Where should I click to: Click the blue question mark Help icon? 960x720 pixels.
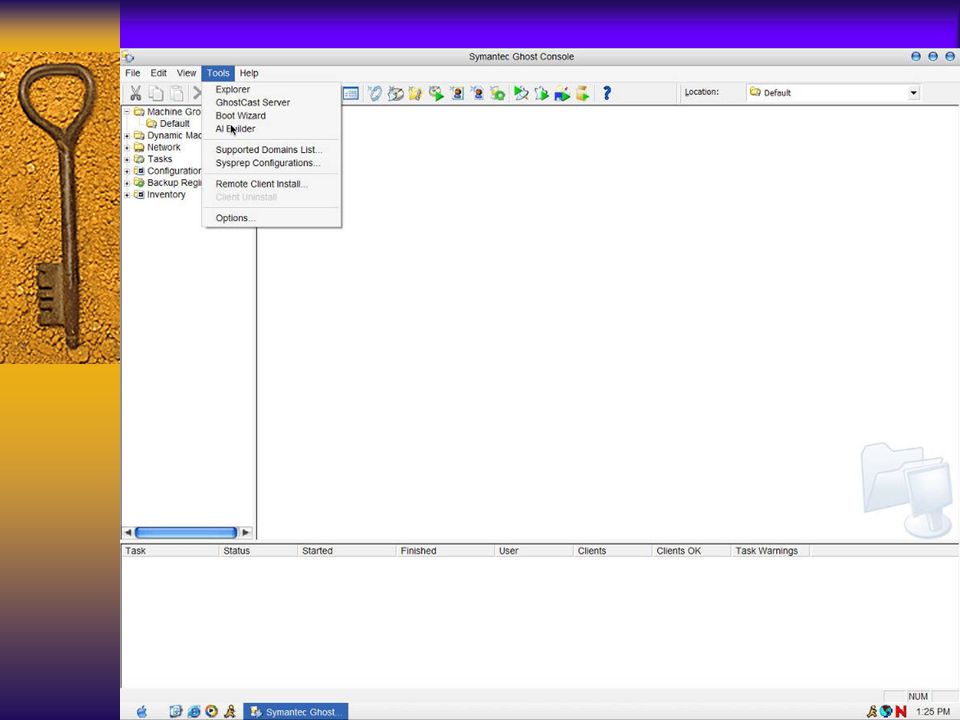[x=607, y=93]
